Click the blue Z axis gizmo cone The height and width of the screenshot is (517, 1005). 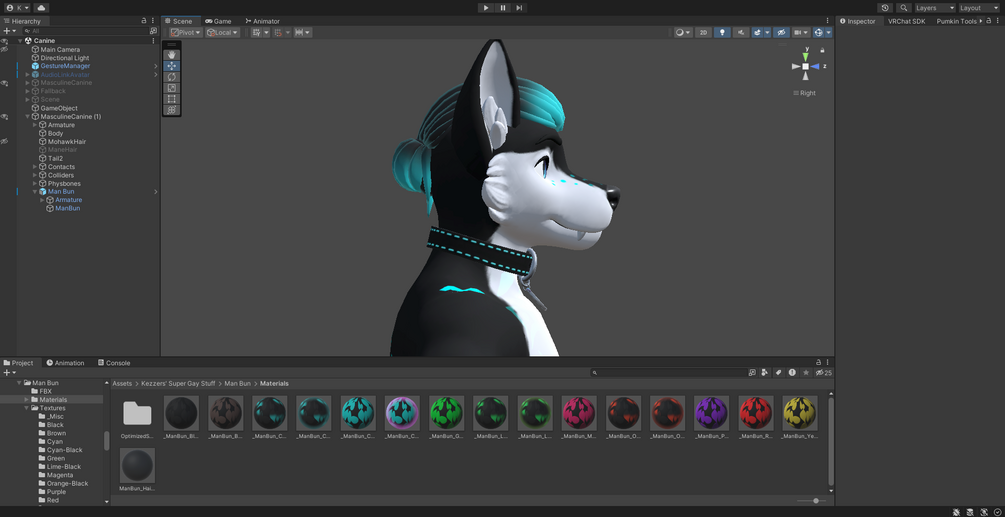[815, 66]
